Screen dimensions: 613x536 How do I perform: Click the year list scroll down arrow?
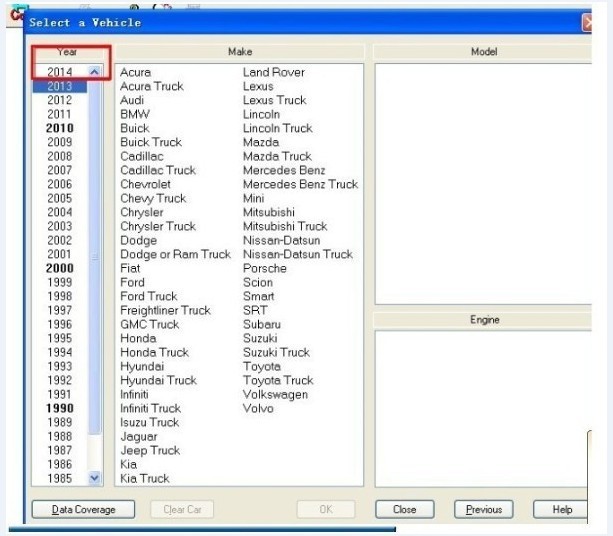point(94,478)
